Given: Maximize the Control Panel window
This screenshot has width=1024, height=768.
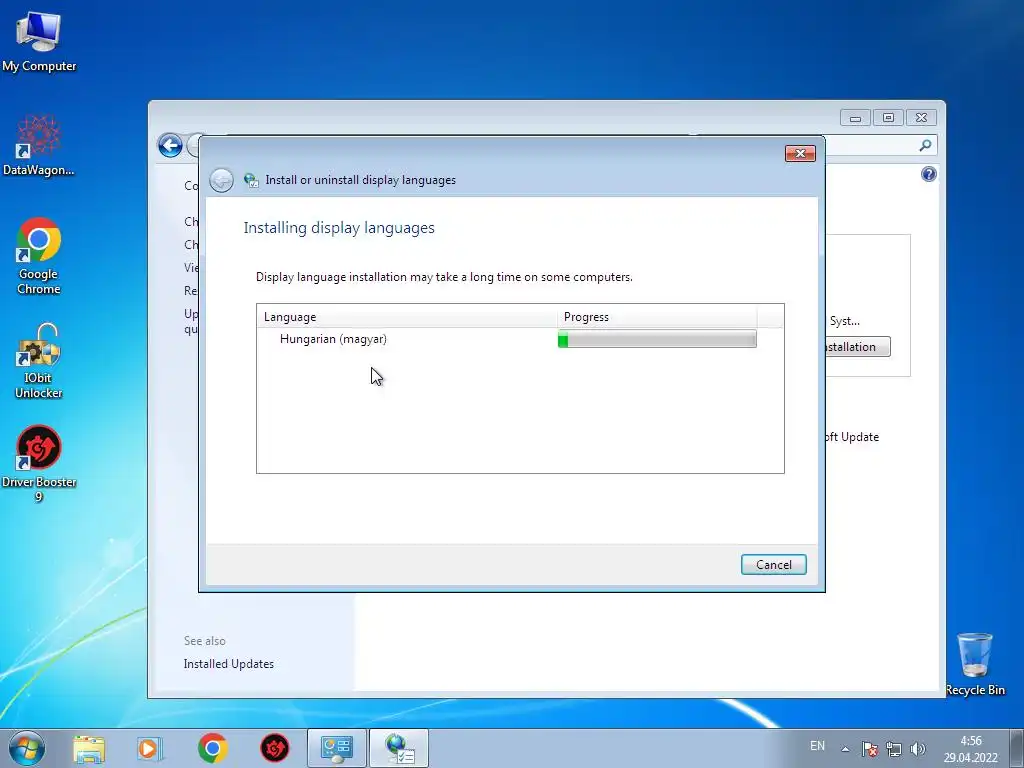Looking at the screenshot, I should [x=888, y=118].
